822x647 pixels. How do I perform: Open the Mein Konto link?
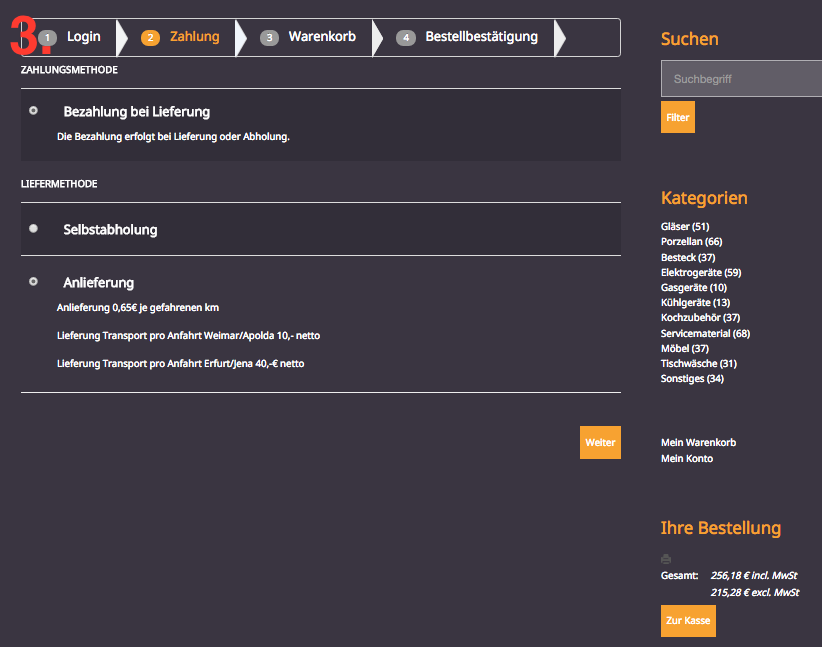(687, 458)
